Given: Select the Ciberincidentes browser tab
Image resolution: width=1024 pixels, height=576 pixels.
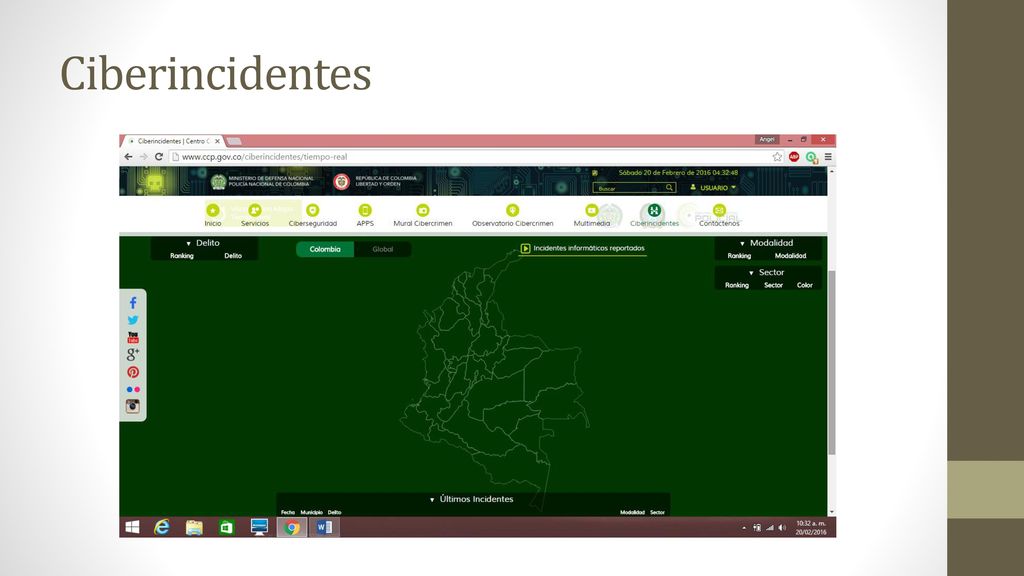Looking at the screenshot, I should [173, 141].
